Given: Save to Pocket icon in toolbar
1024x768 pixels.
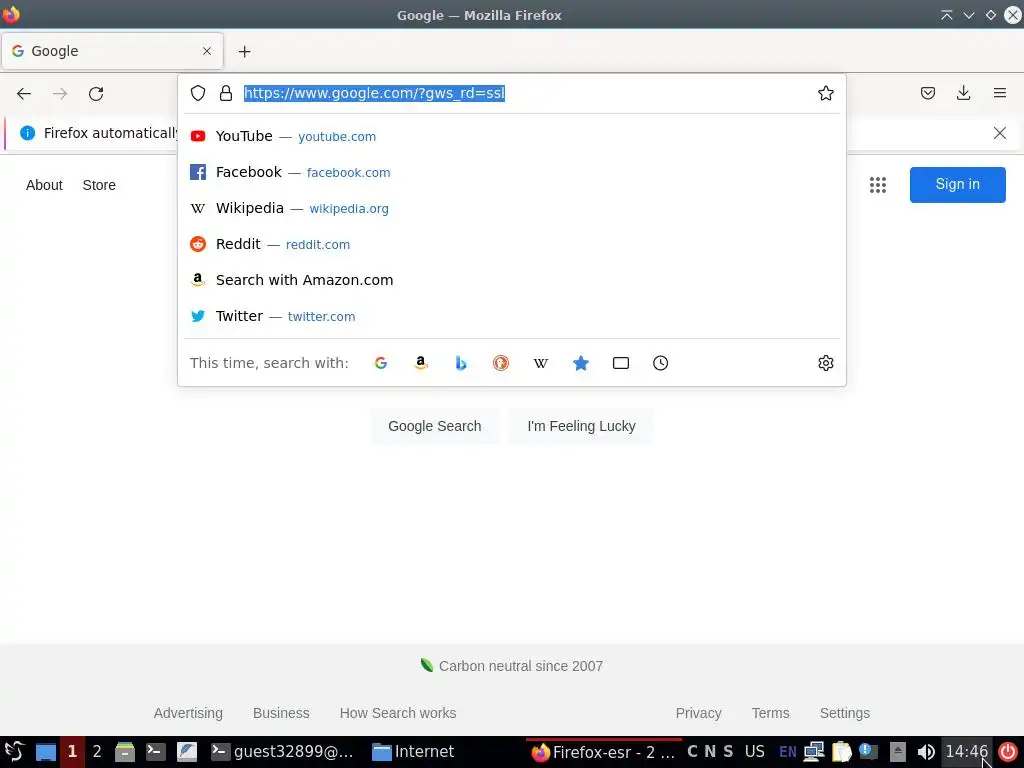Looking at the screenshot, I should pos(927,93).
